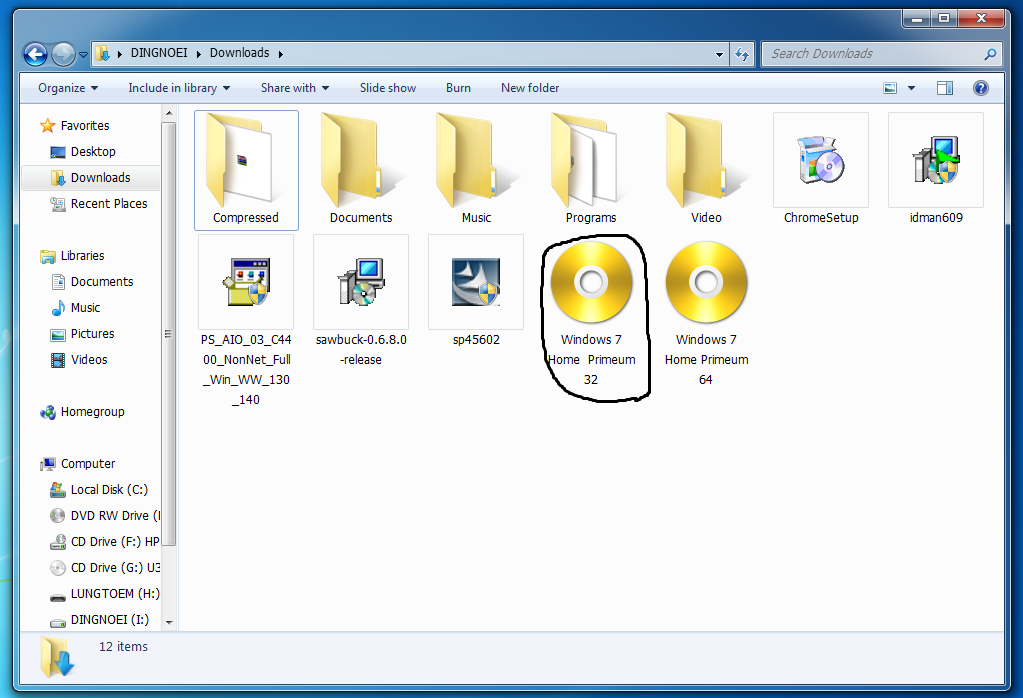Screen dimensions: 1023x698
Task: Select the ChromeSetup installer file
Action: point(821,170)
